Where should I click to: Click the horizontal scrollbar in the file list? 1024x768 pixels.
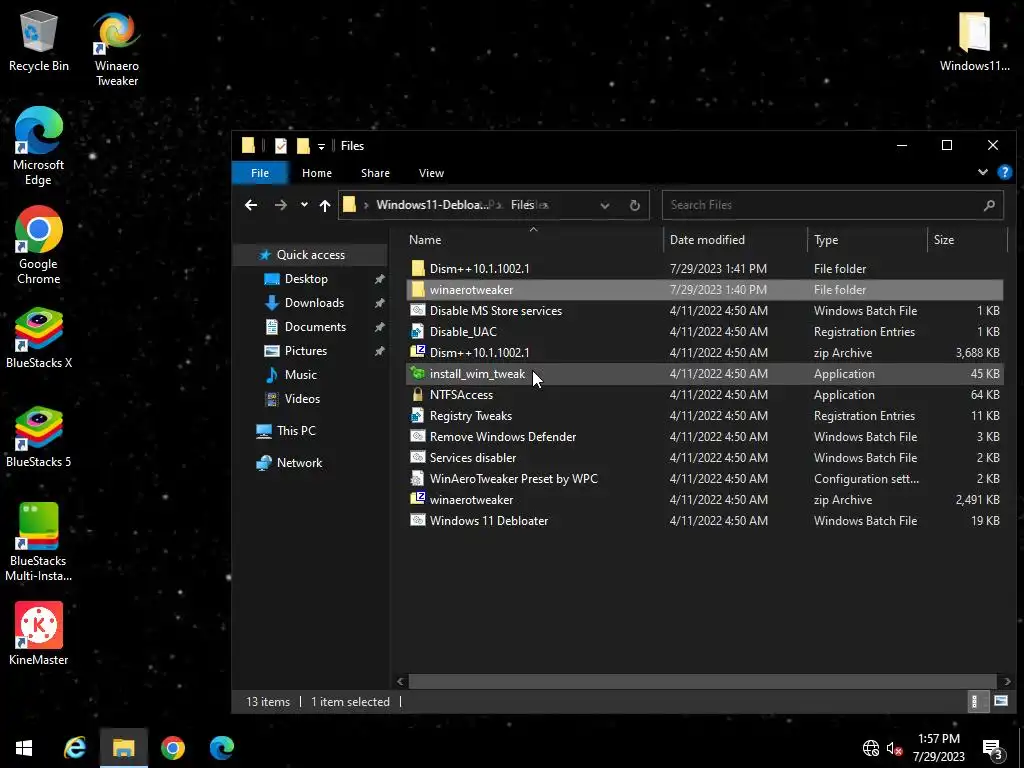pyautogui.click(x=702, y=681)
